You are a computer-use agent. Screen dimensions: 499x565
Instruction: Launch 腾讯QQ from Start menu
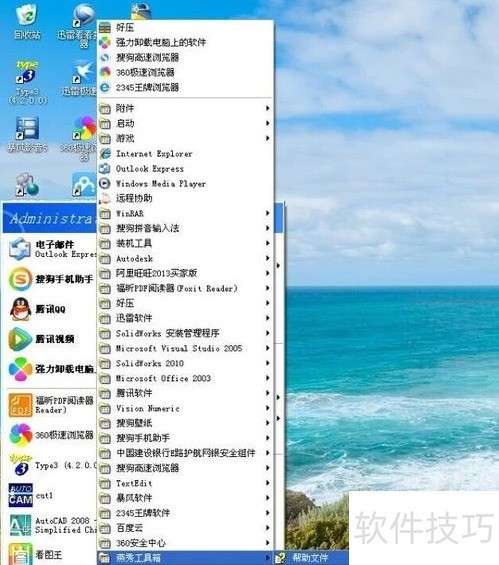tap(52, 309)
